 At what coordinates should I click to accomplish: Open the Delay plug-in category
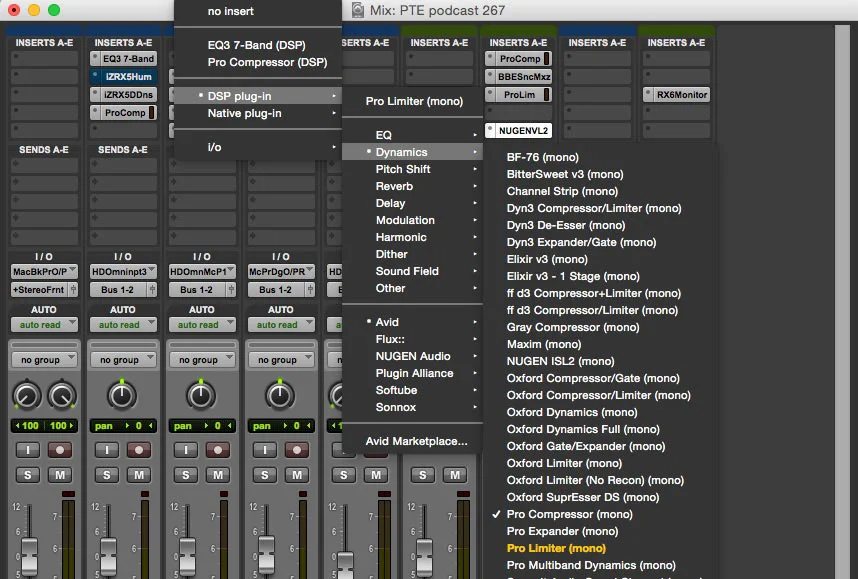tap(413, 203)
